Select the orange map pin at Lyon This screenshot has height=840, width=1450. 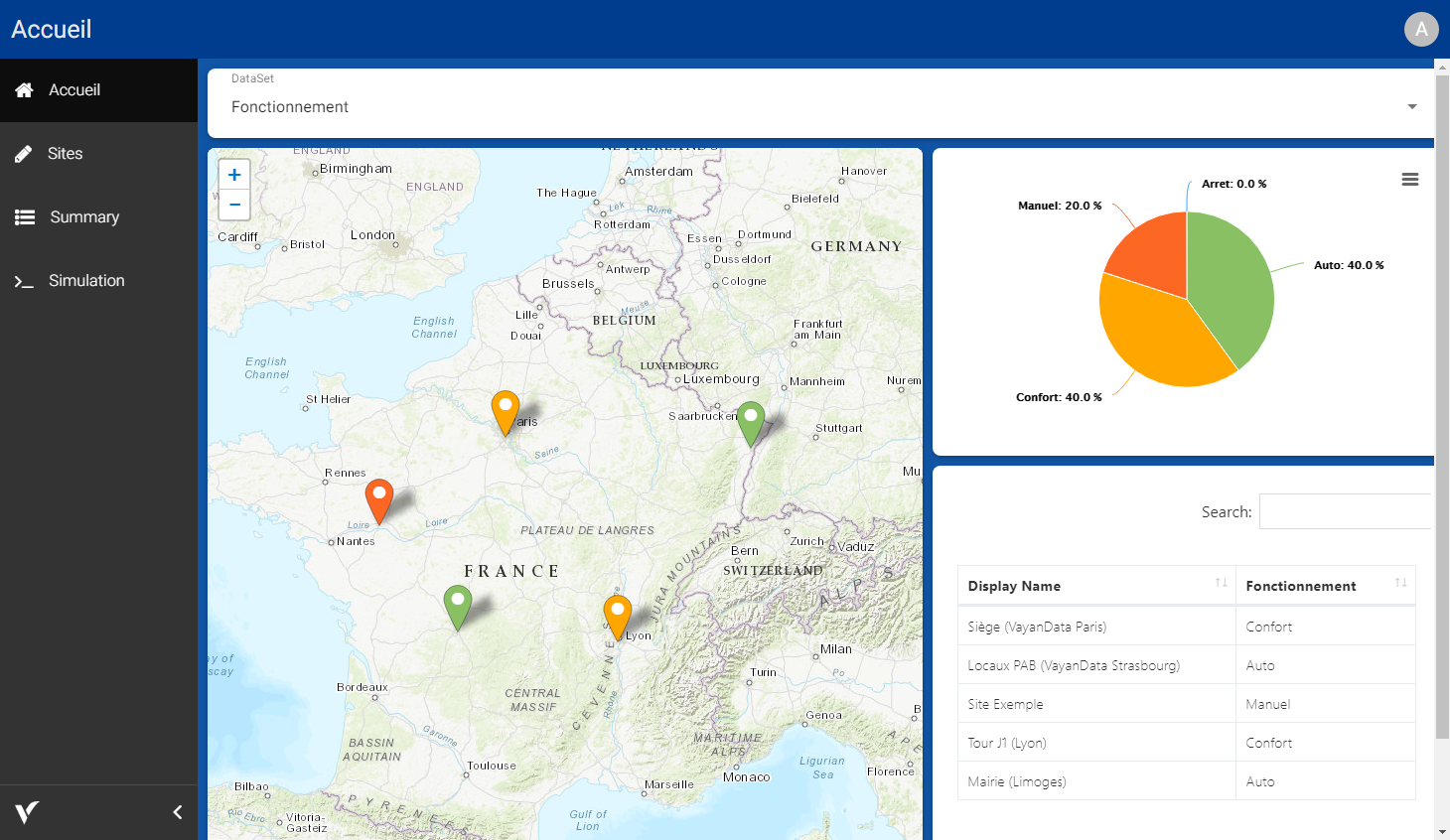coord(617,613)
